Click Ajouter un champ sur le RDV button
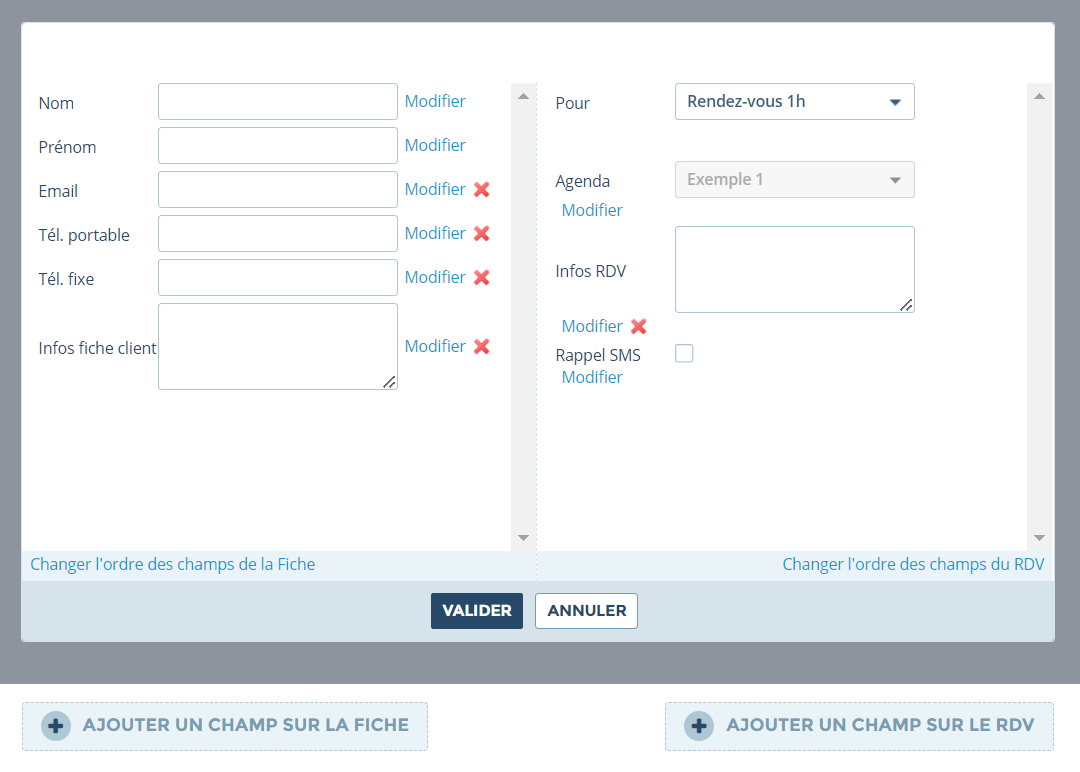This screenshot has height=772, width=1080. (859, 727)
